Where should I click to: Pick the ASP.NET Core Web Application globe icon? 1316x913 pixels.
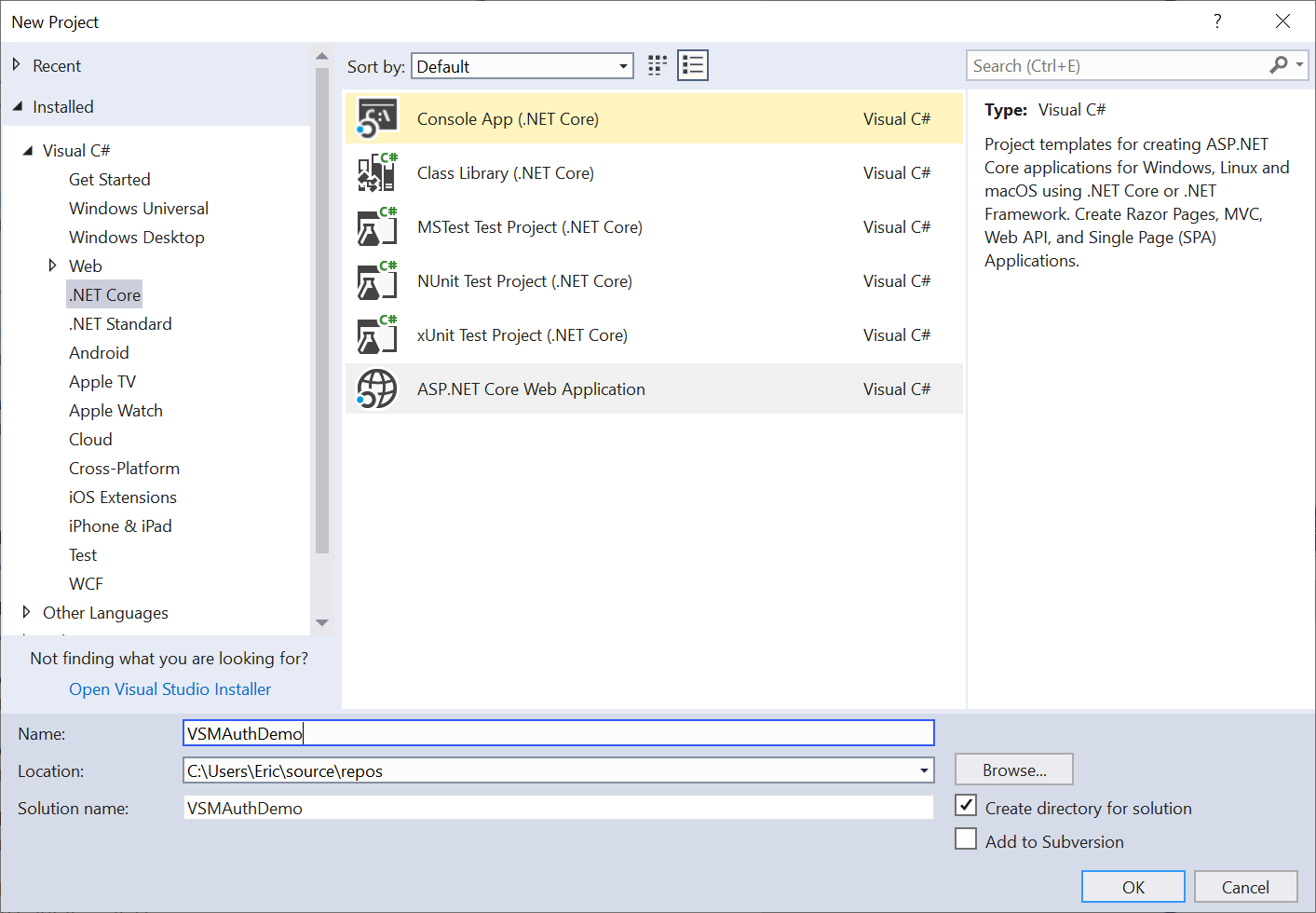377,389
